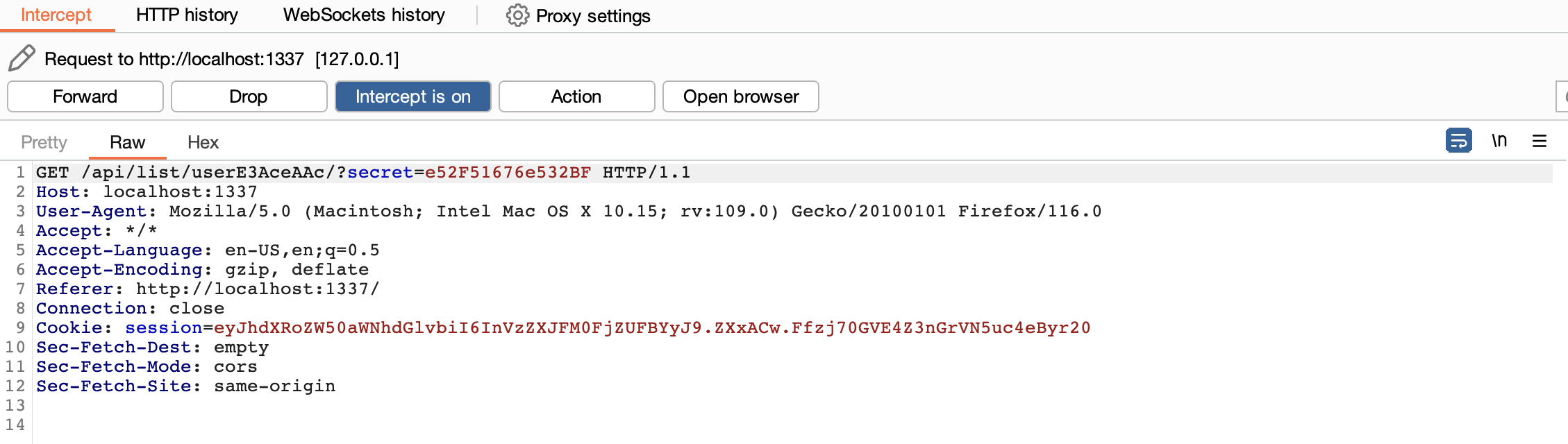Toggle the line wrap icon

pos(1458,141)
